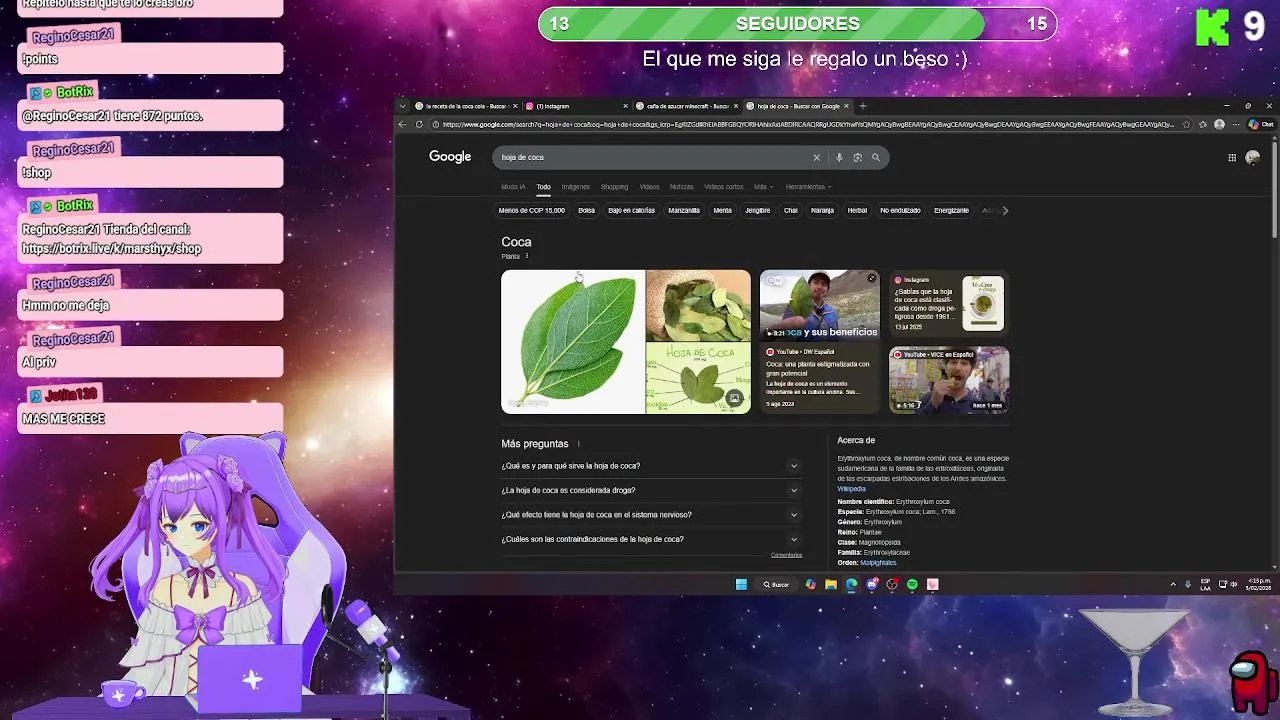Expand question about efecto en el sistema nervioso
The image size is (1280, 720).
[794, 515]
